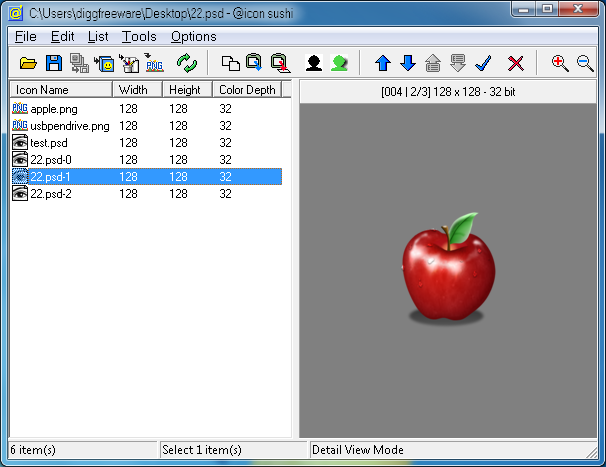Screen dimensions: 606x467
Task: Select the 22.psd-2 list item
Action: [146, 194]
